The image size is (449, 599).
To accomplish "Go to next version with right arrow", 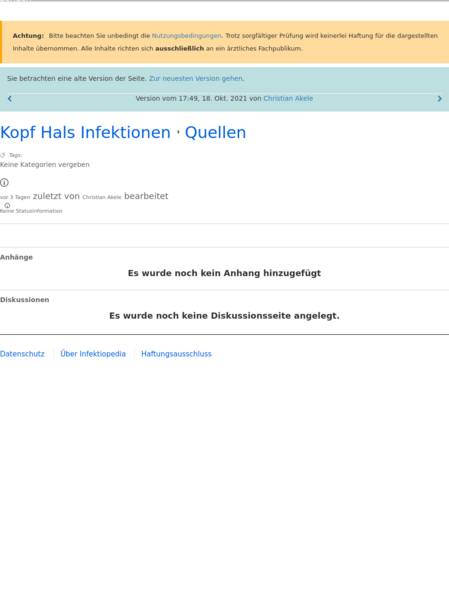I will point(439,99).
